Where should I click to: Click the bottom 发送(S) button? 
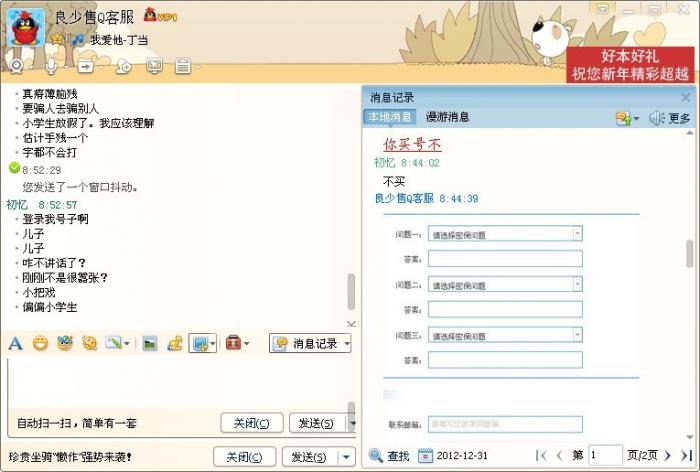(x=309, y=457)
